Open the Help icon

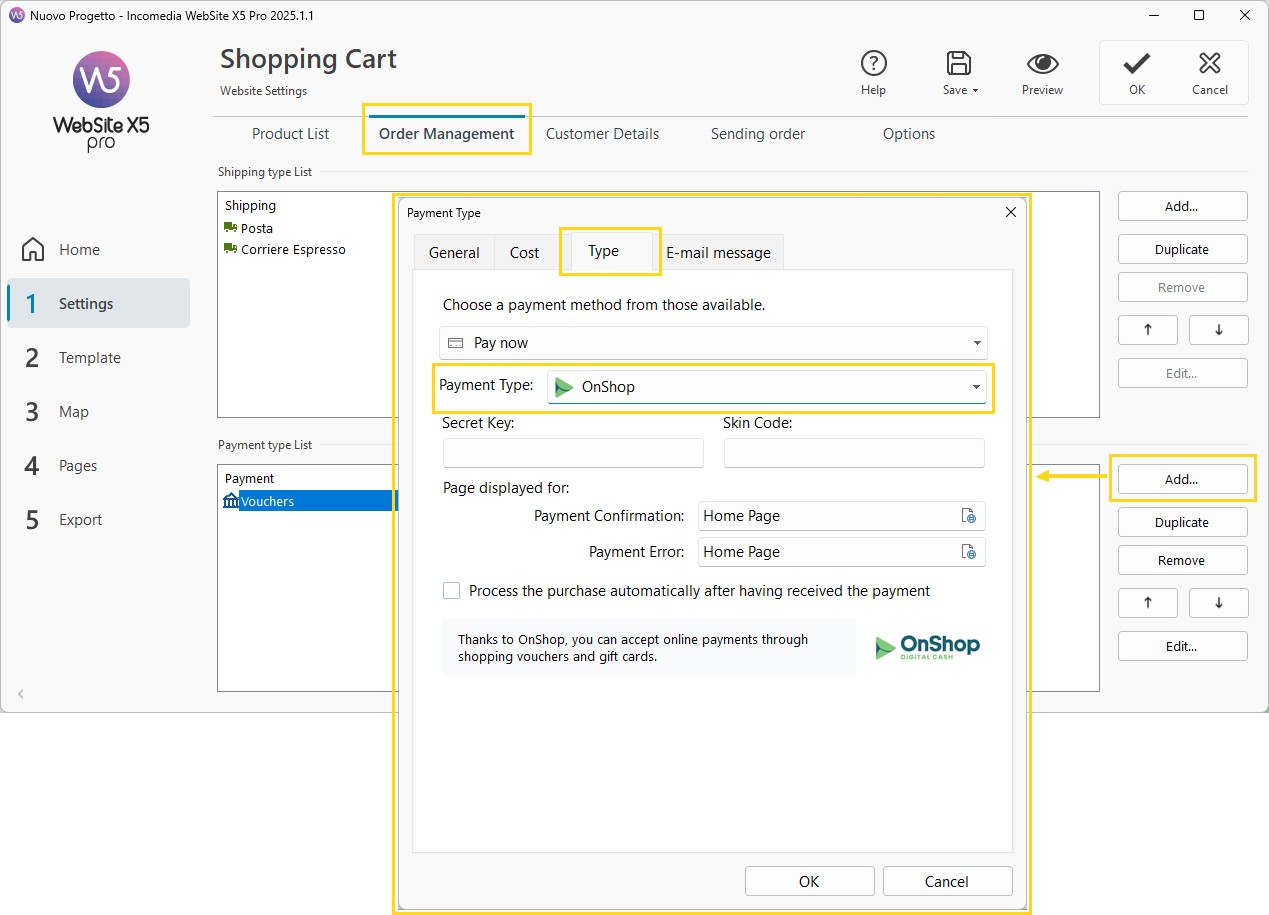pos(873,64)
